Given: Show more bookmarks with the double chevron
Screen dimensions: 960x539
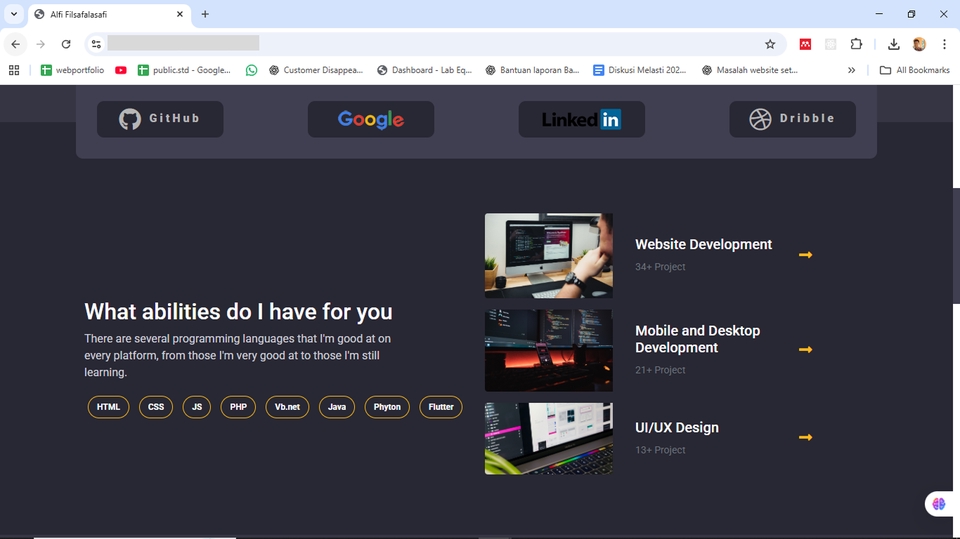Looking at the screenshot, I should 851,70.
